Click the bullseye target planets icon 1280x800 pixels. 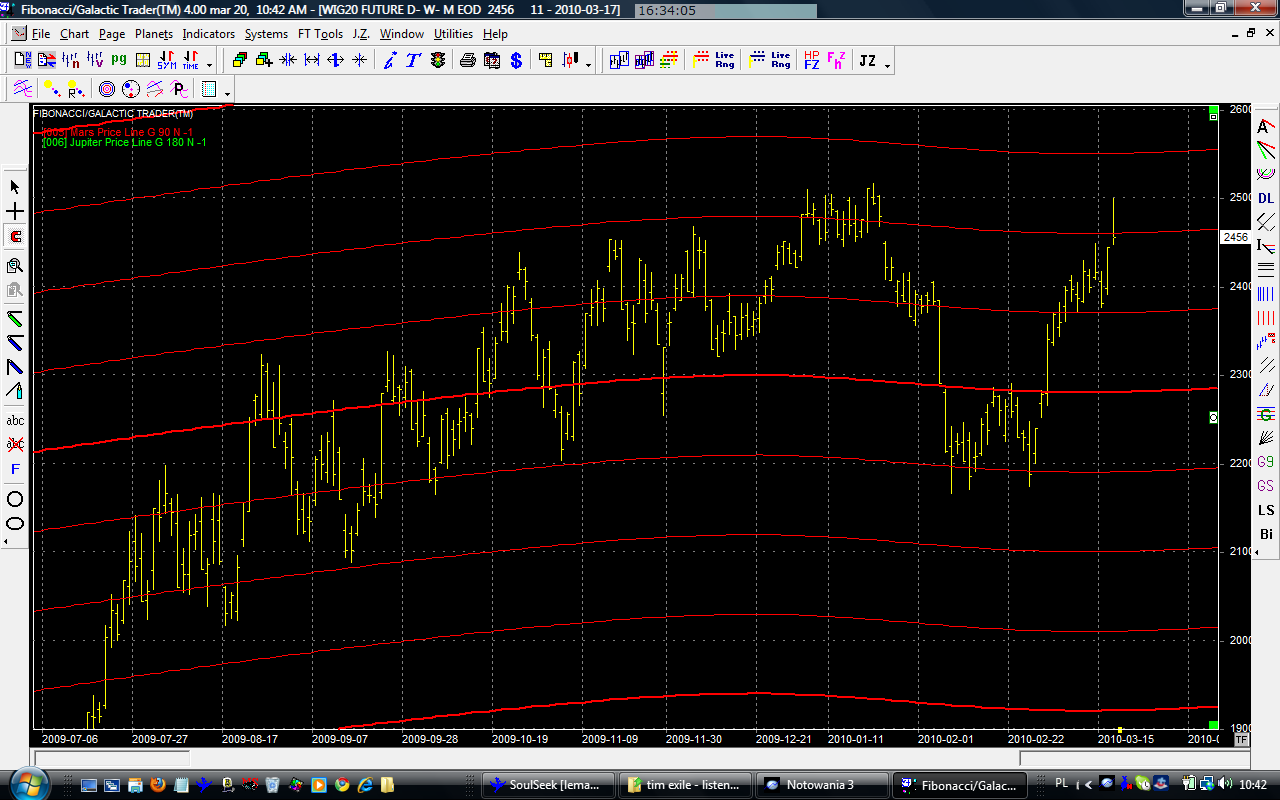(x=107, y=90)
